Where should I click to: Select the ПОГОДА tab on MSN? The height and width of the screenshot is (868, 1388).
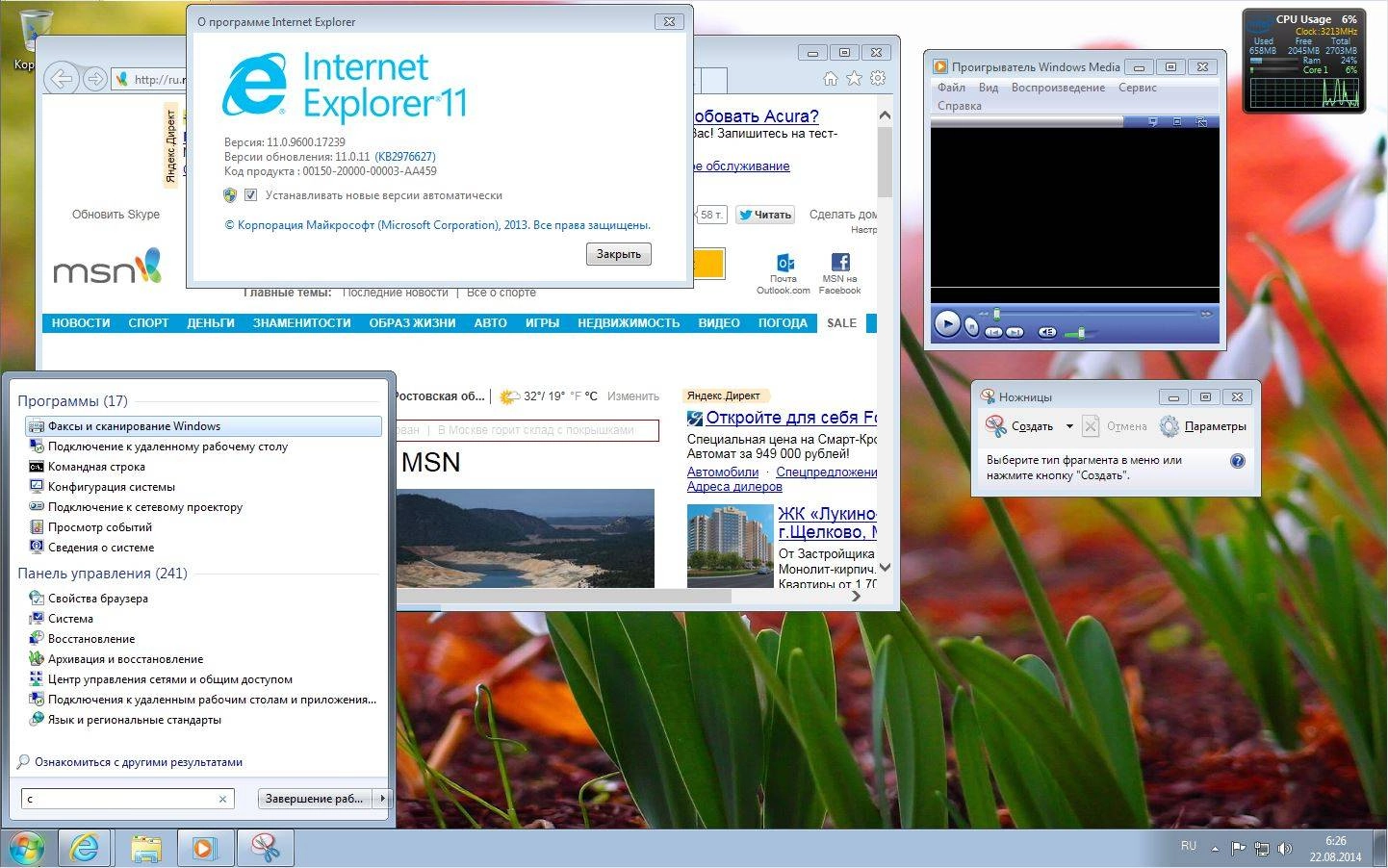coord(783,323)
